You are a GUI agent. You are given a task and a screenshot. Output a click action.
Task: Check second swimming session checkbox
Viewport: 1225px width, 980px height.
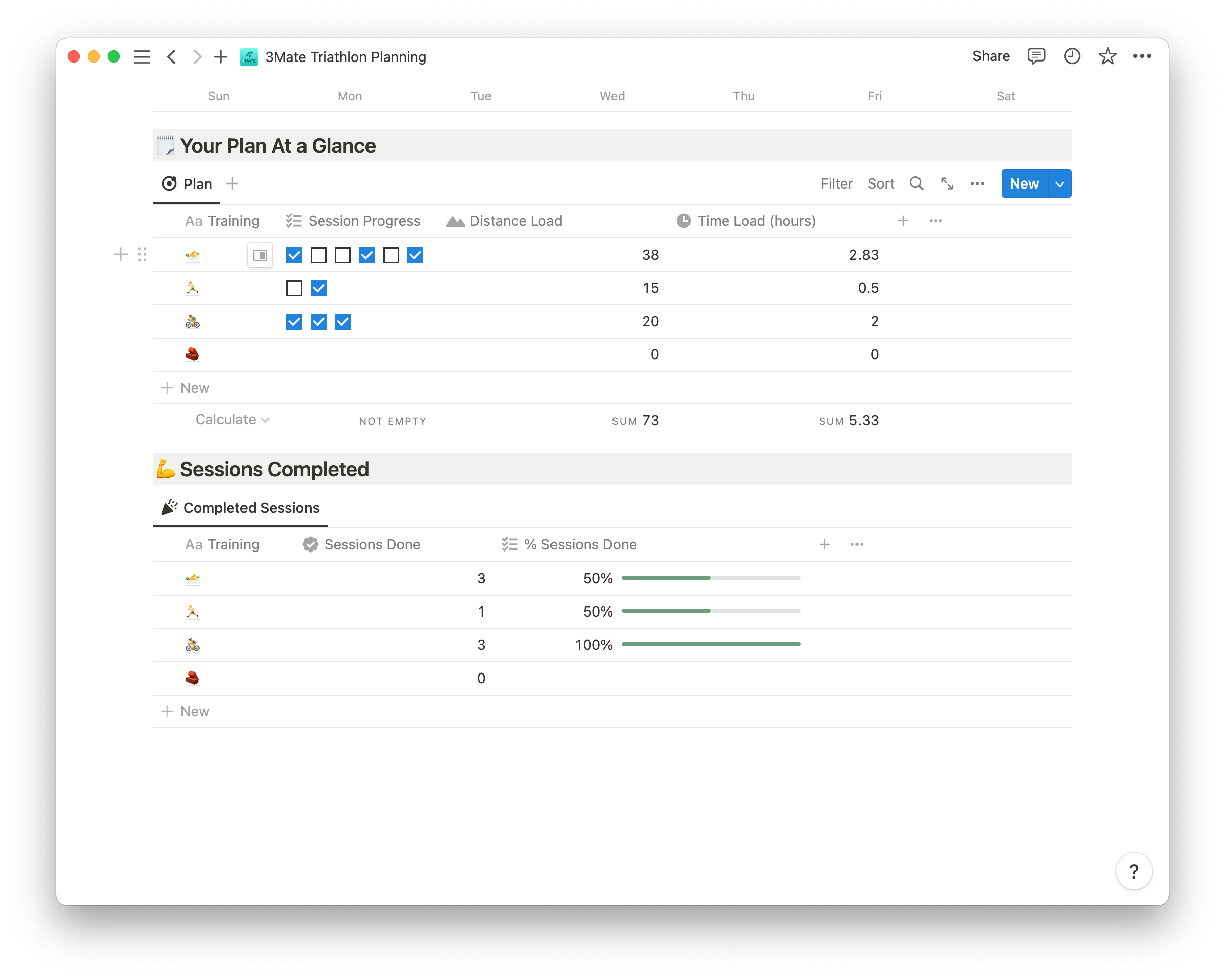[x=319, y=255]
